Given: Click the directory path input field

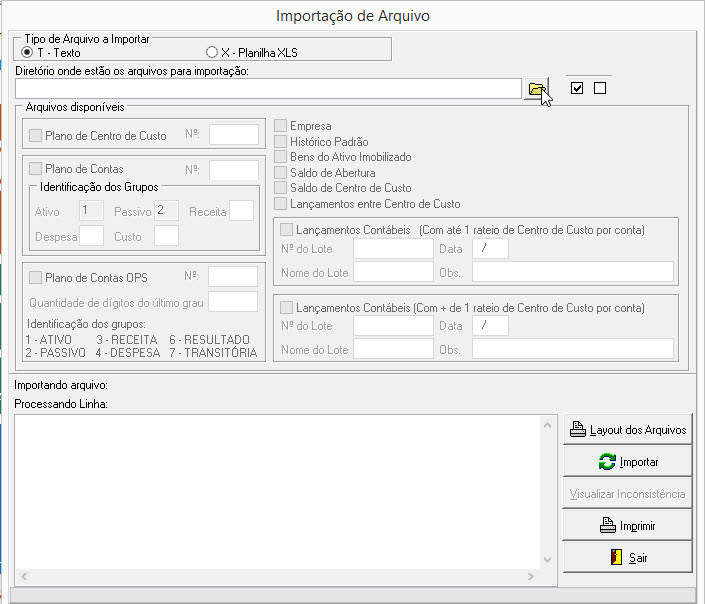Looking at the screenshot, I should (268, 89).
